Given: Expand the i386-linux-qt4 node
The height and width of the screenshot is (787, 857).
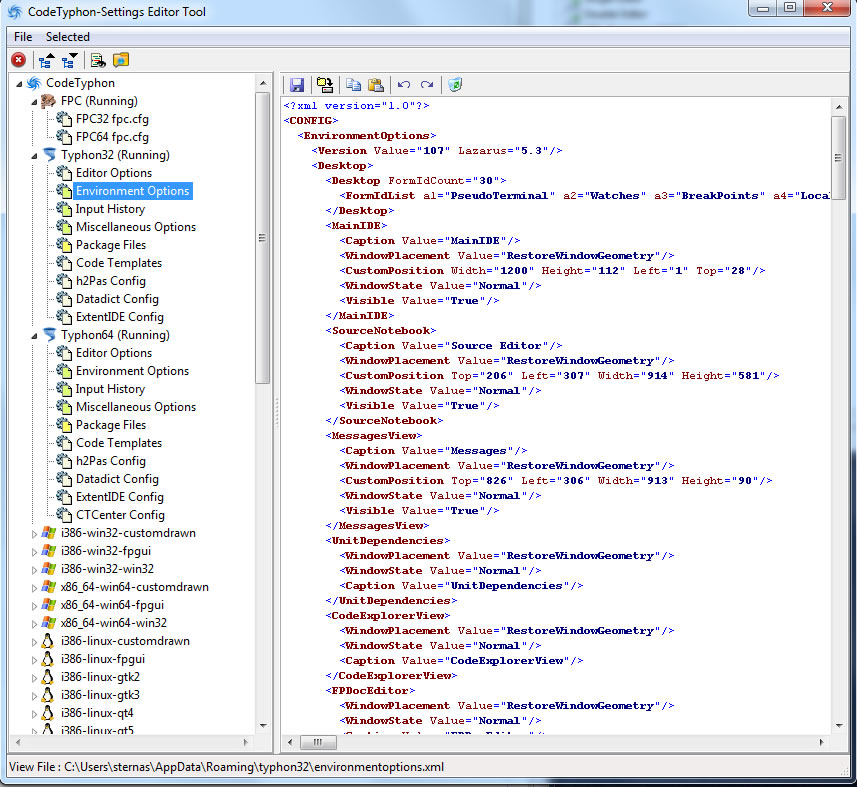Looking at the screenshot, I should click(34, 714).
